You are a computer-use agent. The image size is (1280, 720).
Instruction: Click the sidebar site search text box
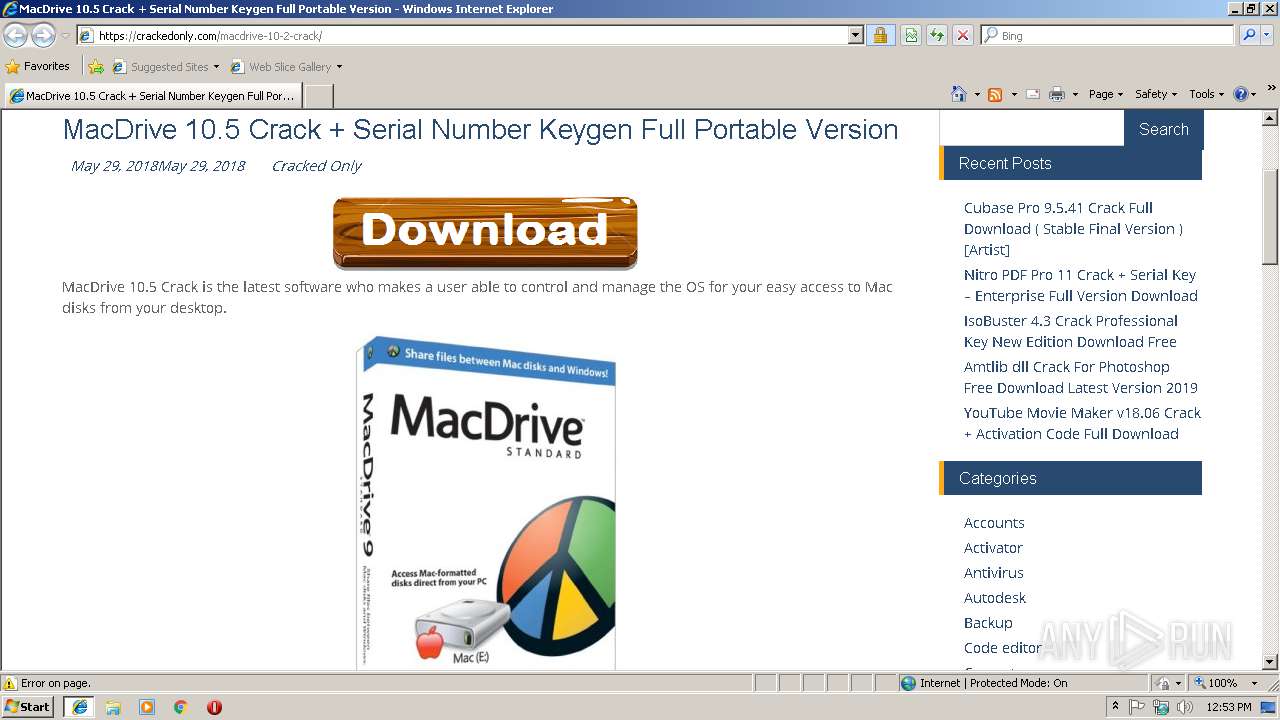coord(1032,129)
